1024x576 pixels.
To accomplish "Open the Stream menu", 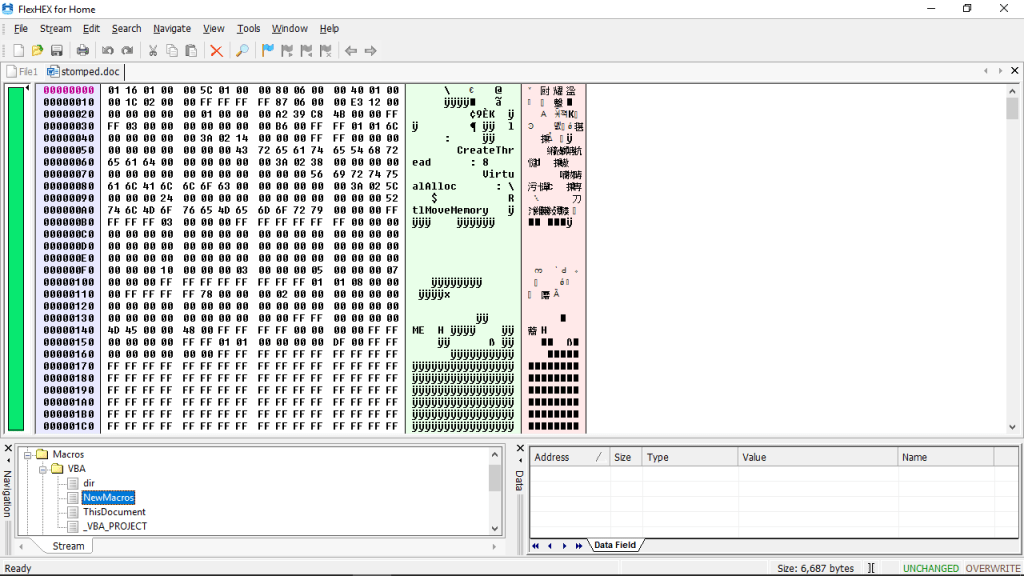I will click(x=55, y=29).
